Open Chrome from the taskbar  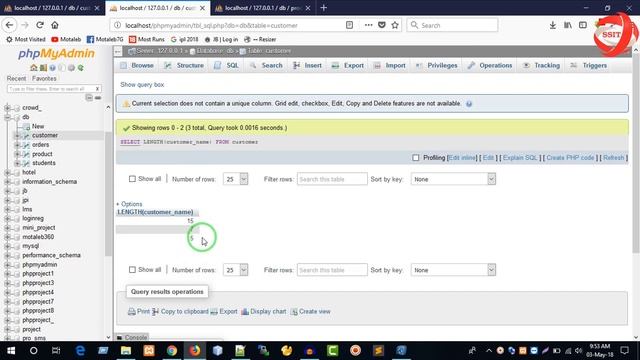click(172, 351)
